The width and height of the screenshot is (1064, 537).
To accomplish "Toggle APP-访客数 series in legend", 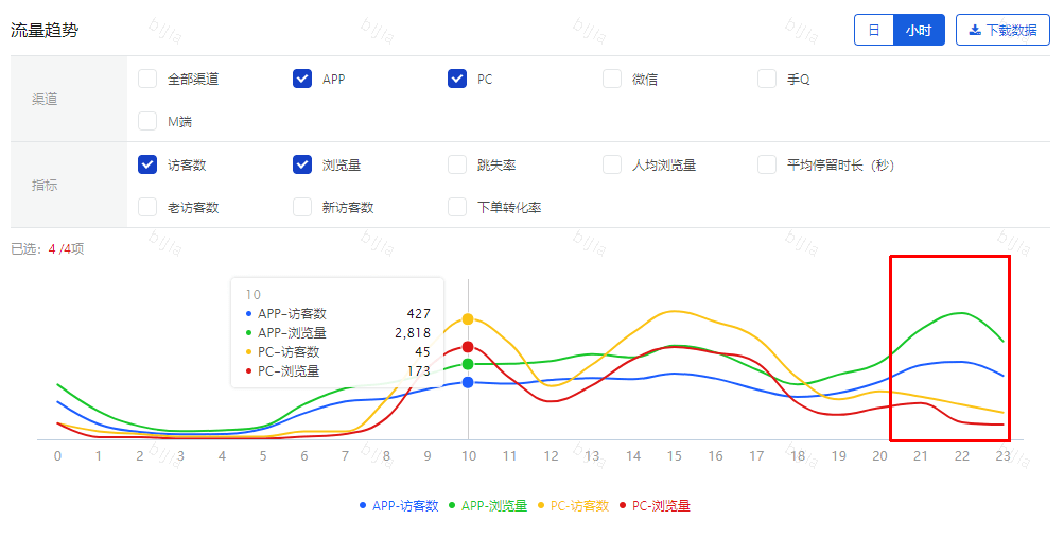I will coord(399,506).
